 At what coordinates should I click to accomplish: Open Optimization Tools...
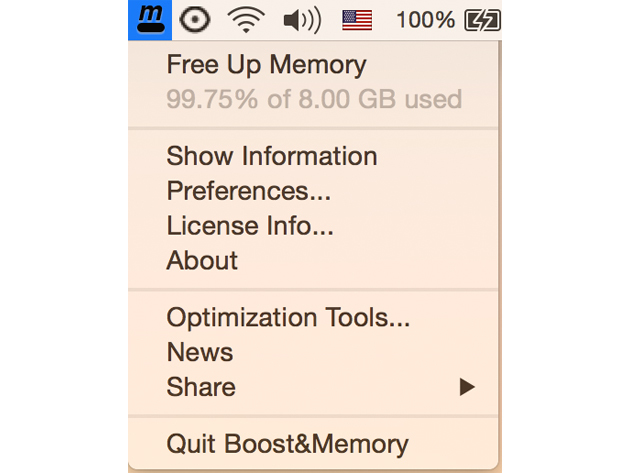point(313,318)
